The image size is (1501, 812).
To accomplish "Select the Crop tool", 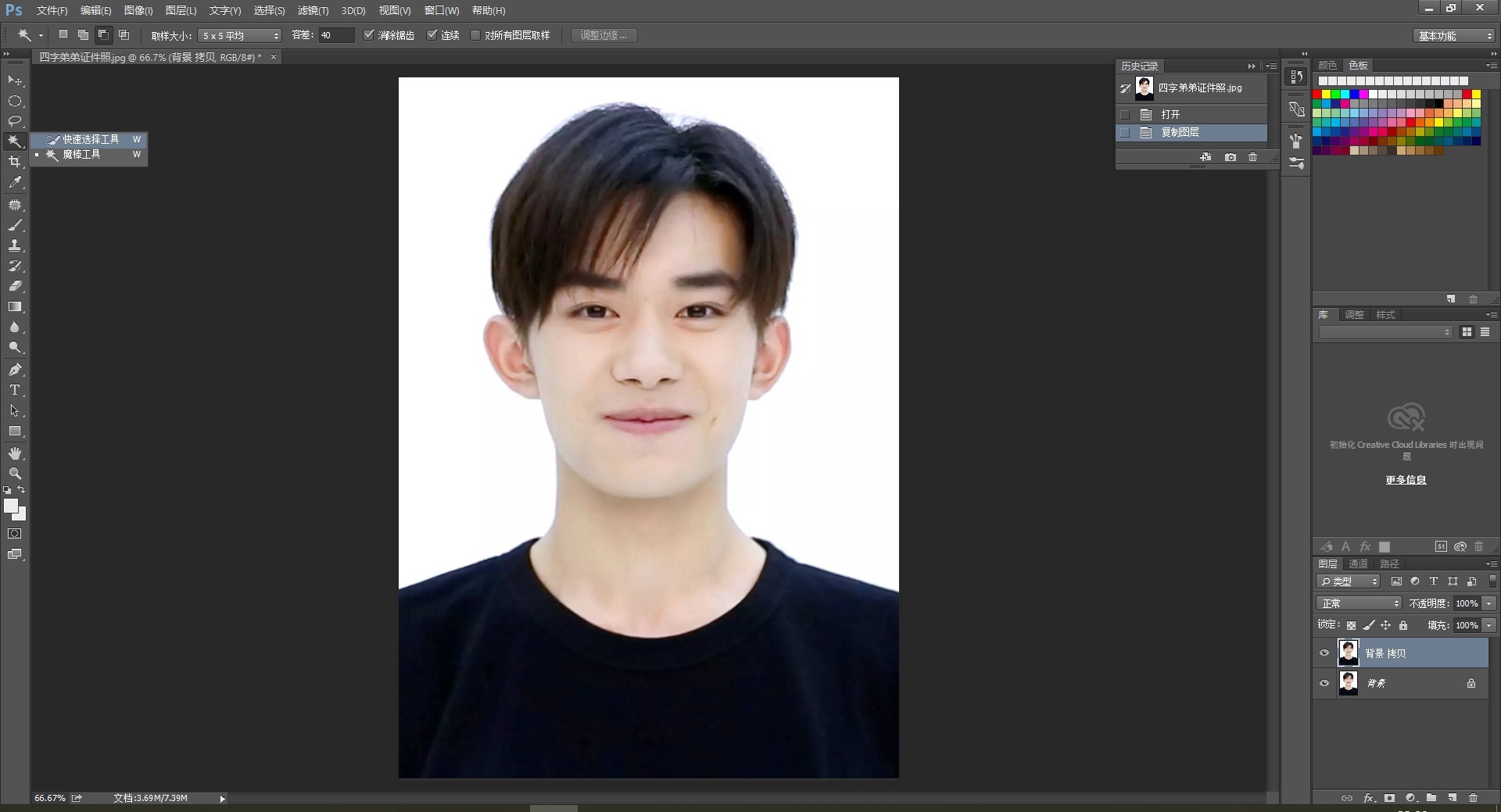I will [15, 162].
